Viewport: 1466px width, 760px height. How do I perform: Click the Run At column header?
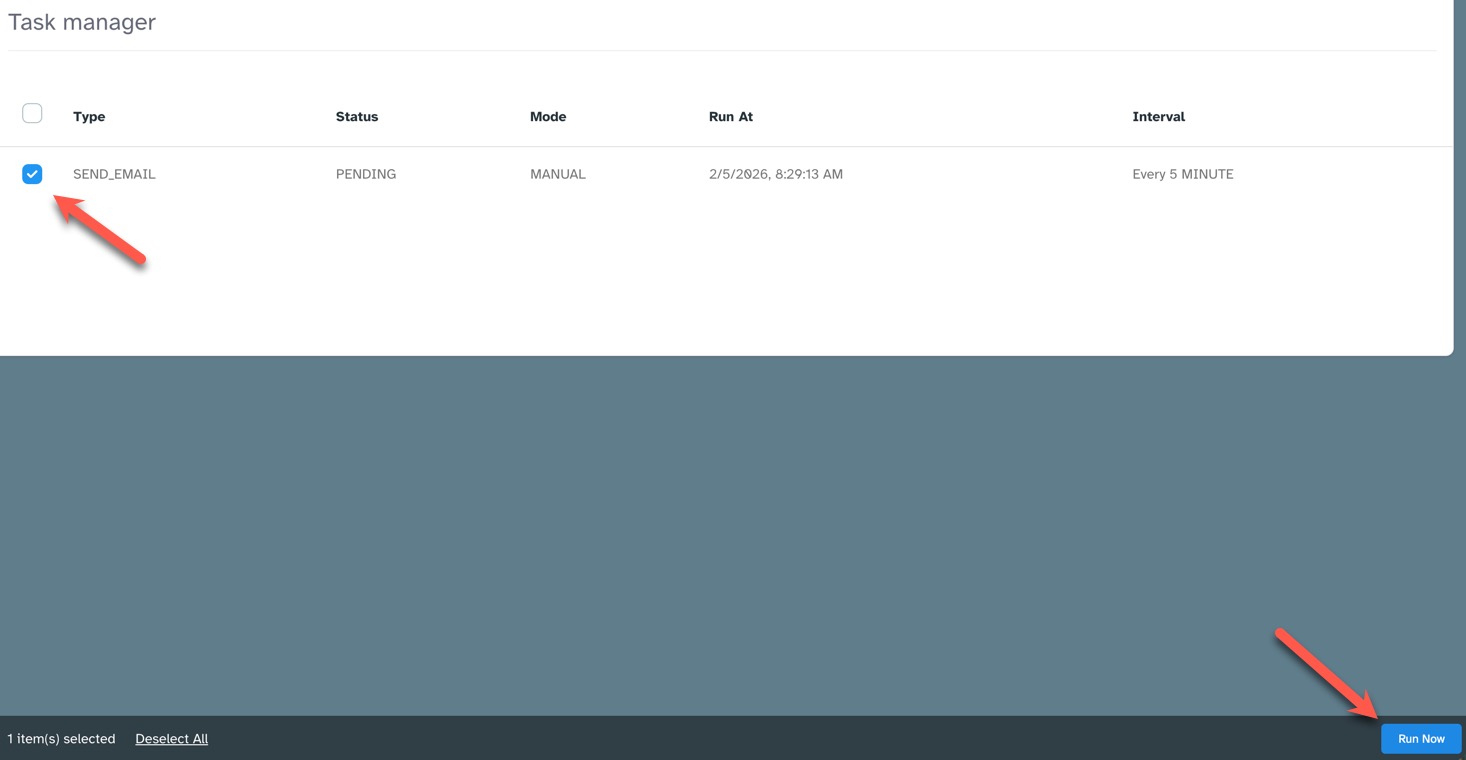coord(730,117)
